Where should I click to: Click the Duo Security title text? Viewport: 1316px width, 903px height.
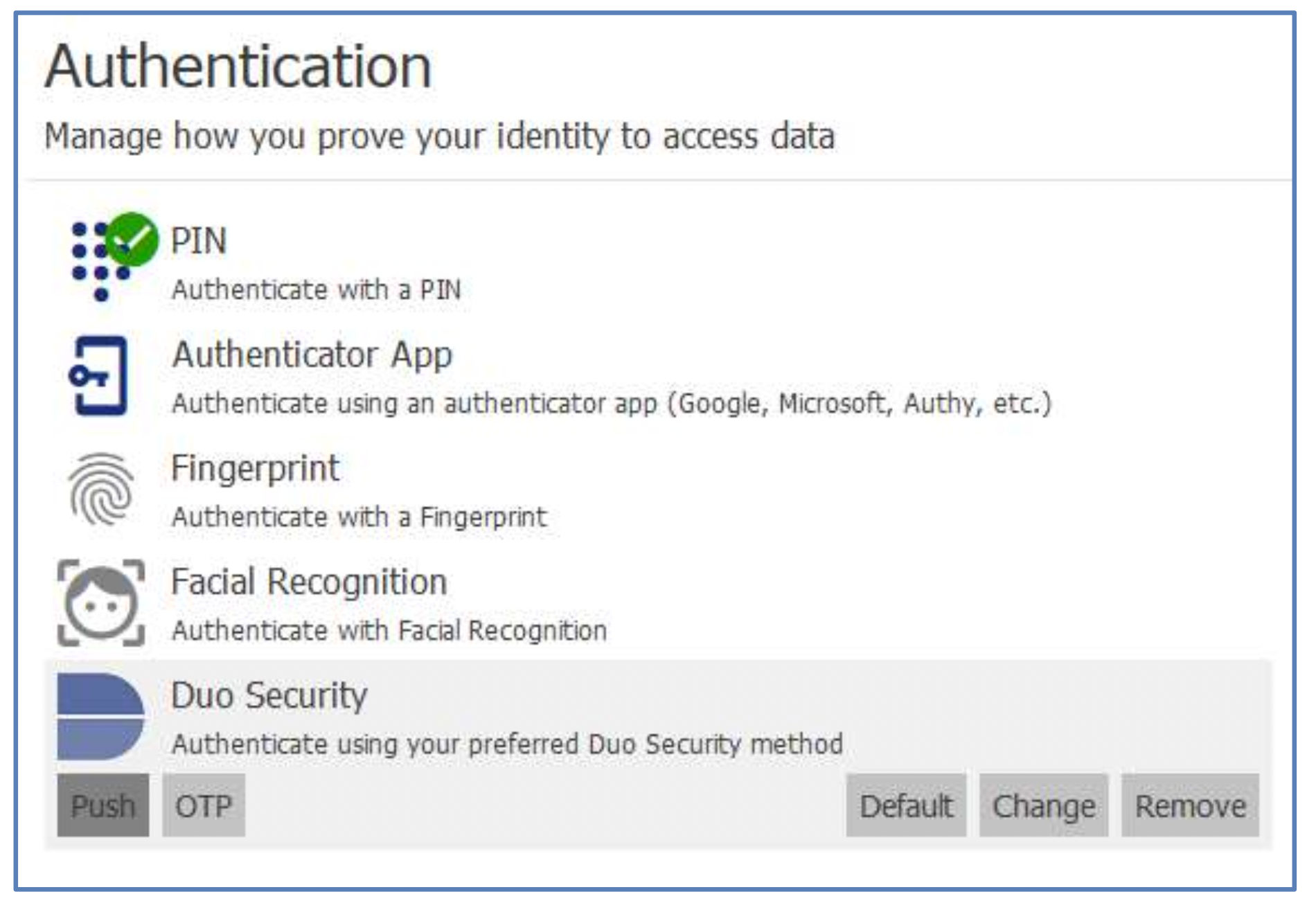(x=269, y=695)
